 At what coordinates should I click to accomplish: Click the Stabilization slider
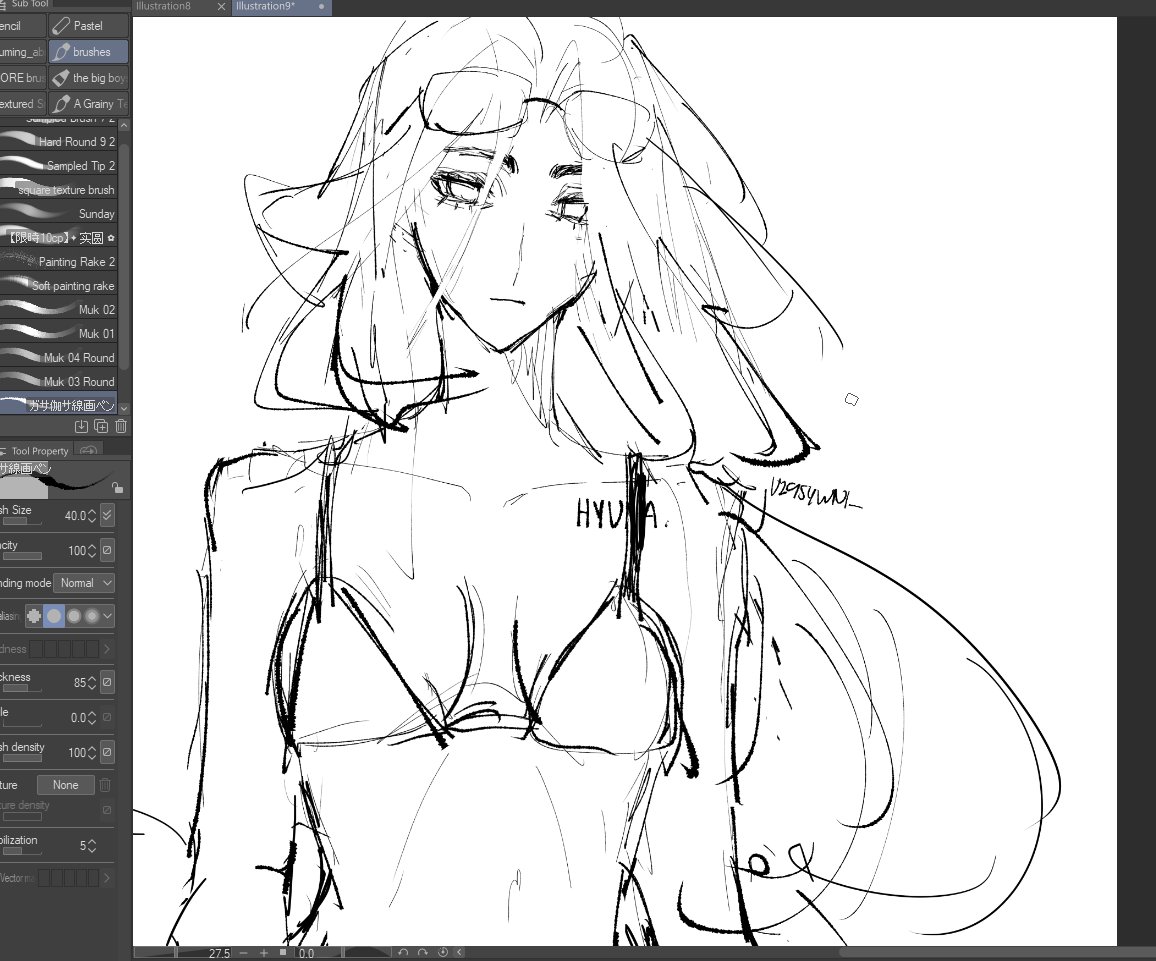[x=21, y=851]
